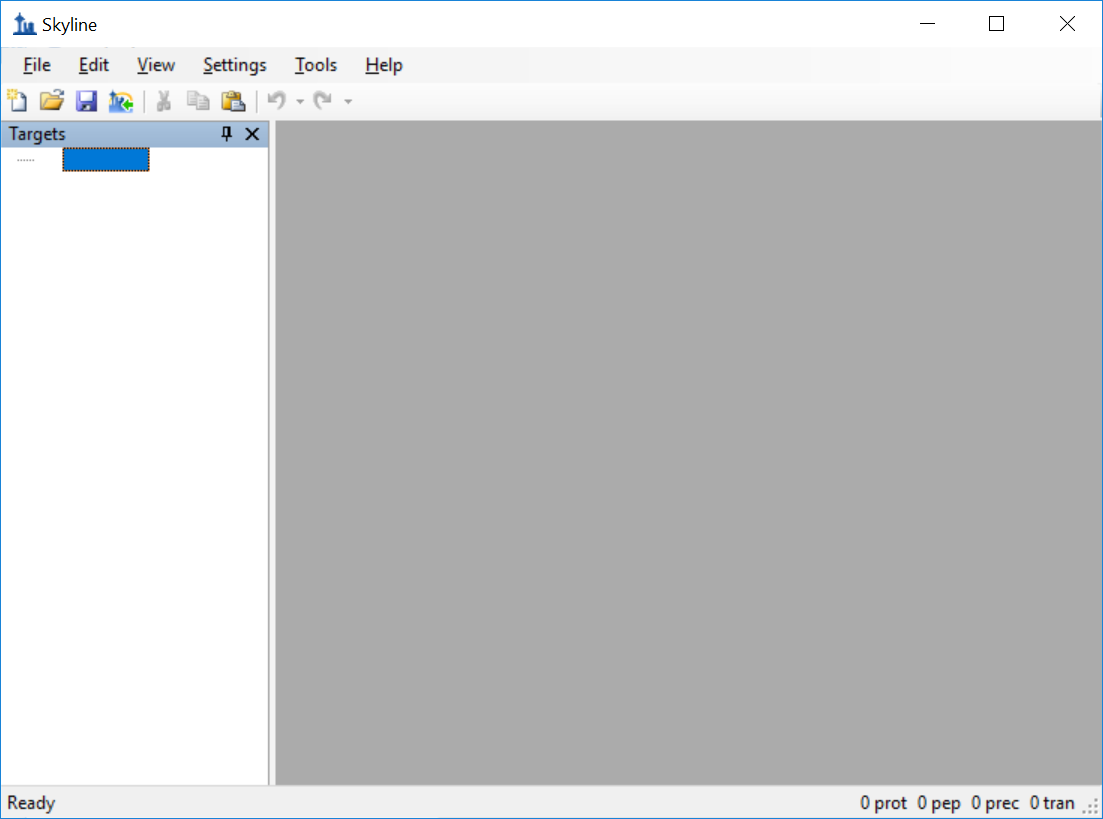Open the Tools menu
Viewport: 1103px width, 819px height.
pos(316,65)
